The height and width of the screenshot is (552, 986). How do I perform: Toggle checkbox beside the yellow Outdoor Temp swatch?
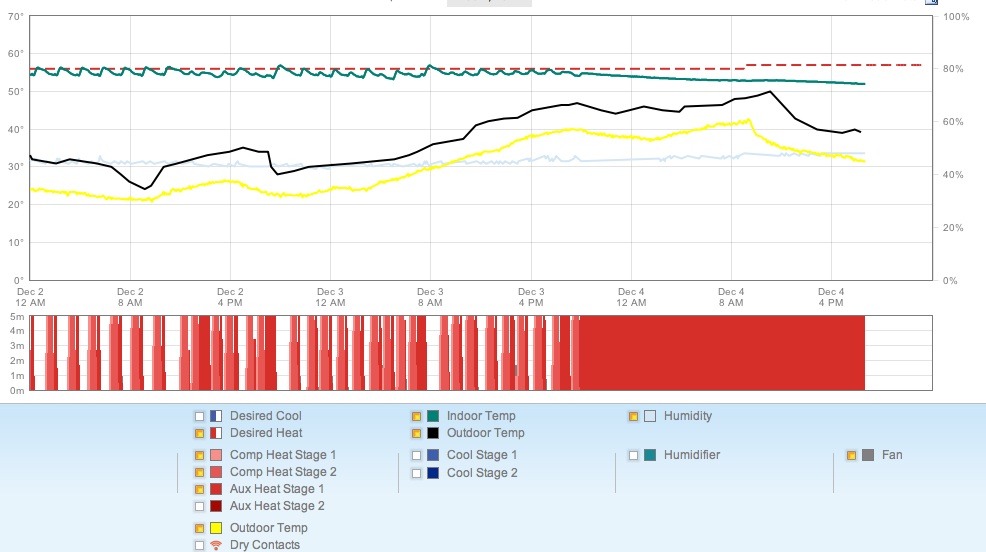tap(199, 528)
